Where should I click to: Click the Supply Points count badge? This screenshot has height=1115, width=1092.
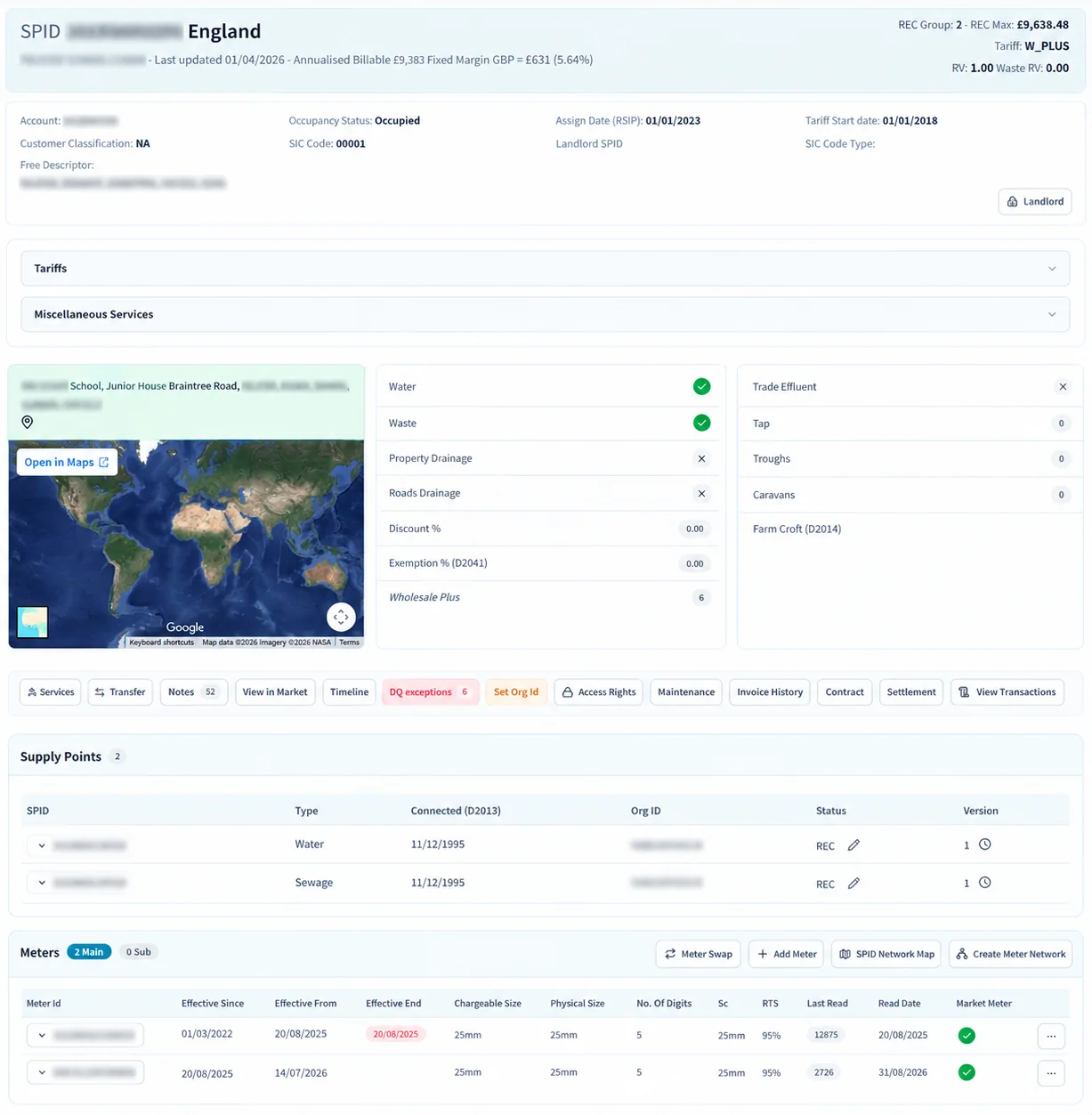point(117,756)
